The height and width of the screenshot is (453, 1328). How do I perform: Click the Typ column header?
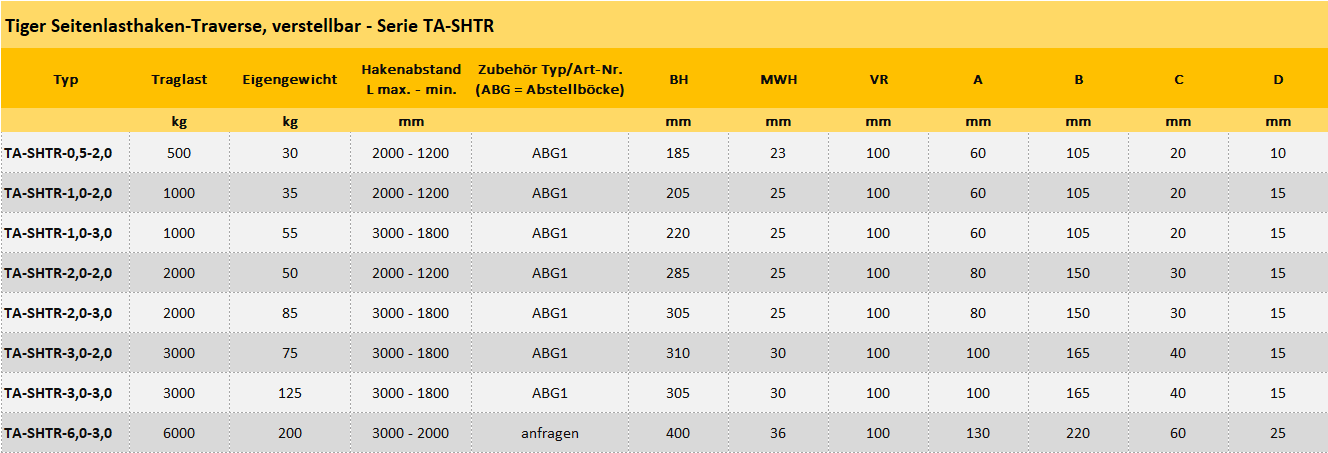[66, 79]
